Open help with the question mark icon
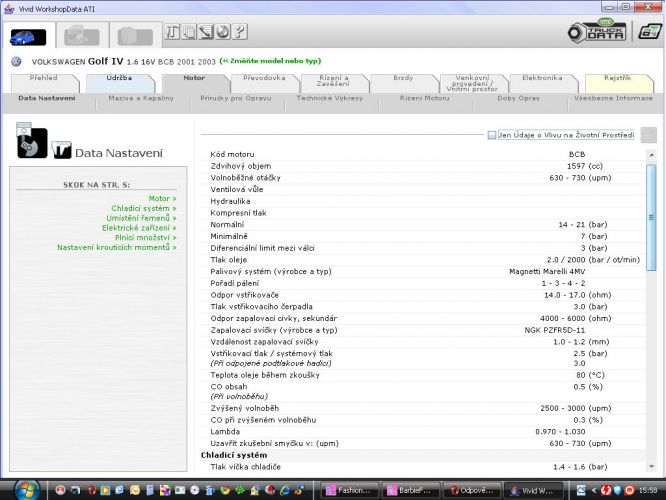 coord(240,32)
